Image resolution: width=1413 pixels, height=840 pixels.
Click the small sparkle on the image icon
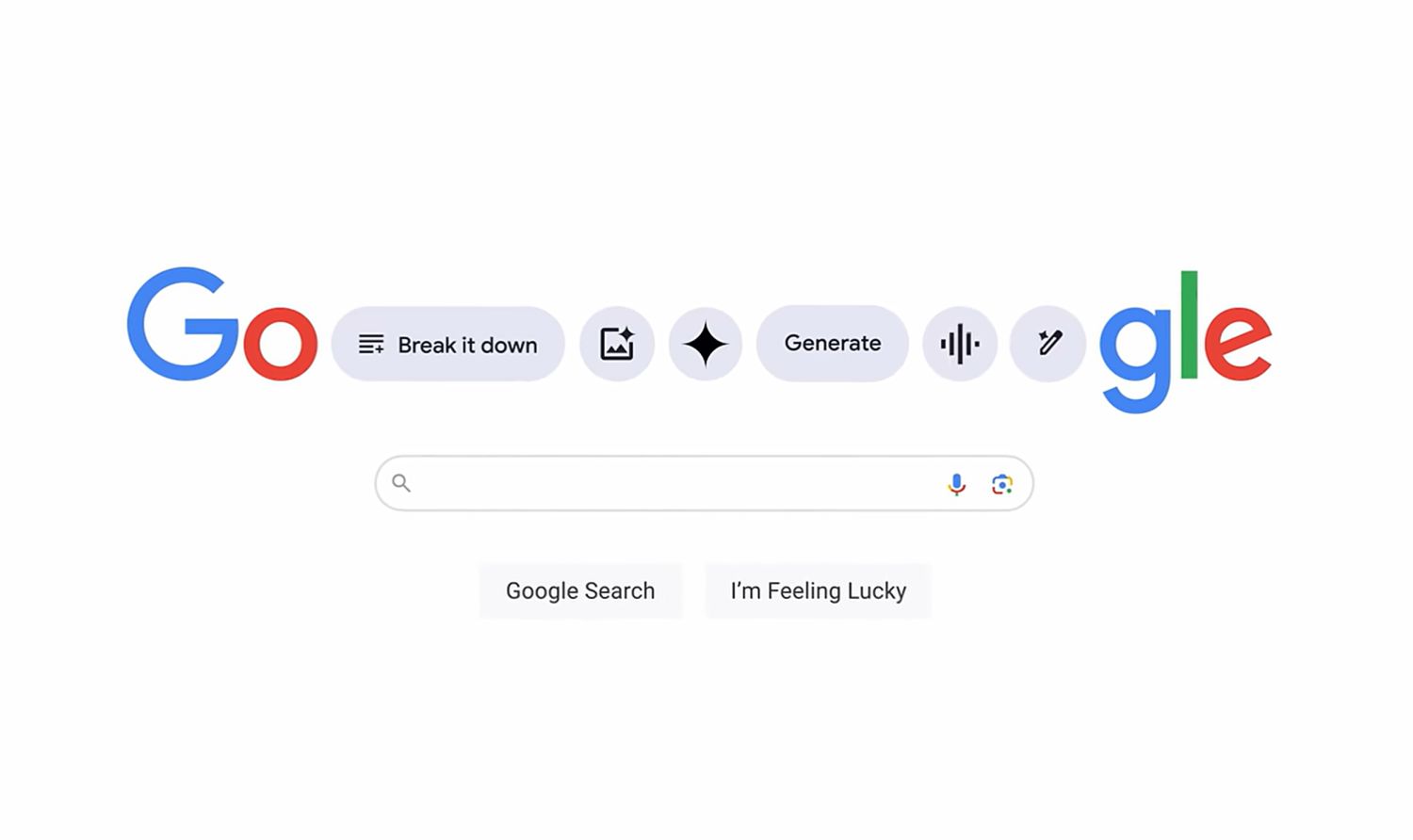(626, 333)
